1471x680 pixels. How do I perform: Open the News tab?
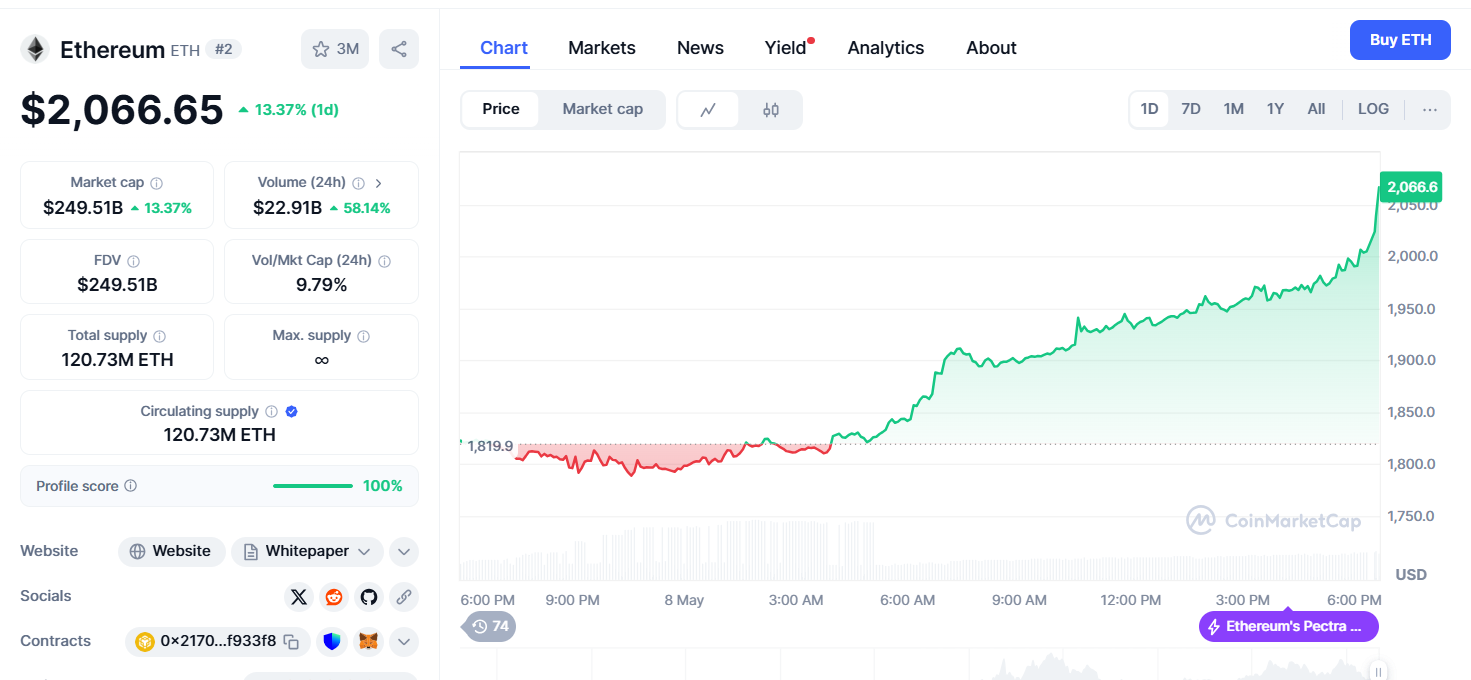click(x=700, y=48)
